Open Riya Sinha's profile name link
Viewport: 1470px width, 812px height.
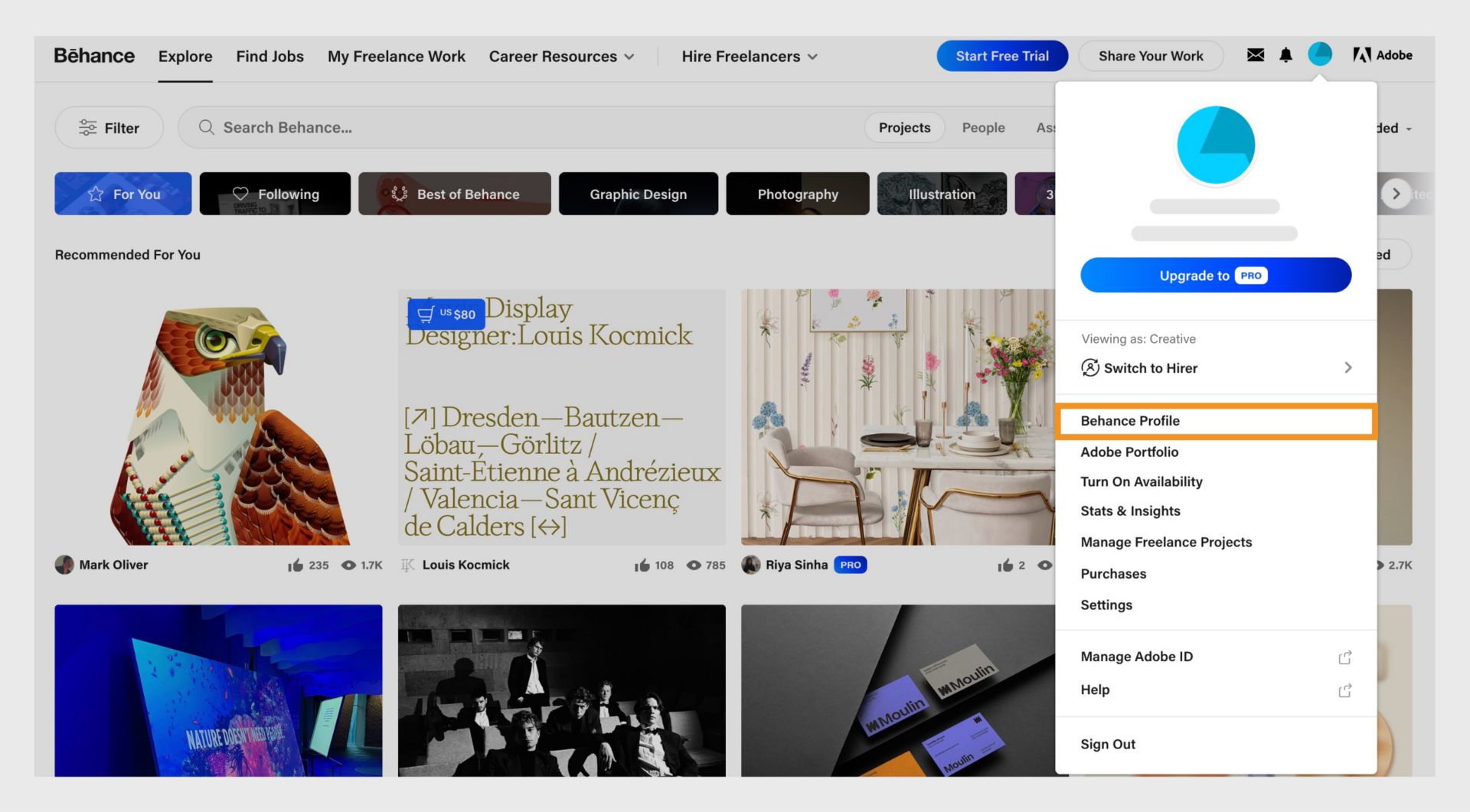(x=796, y=565)
